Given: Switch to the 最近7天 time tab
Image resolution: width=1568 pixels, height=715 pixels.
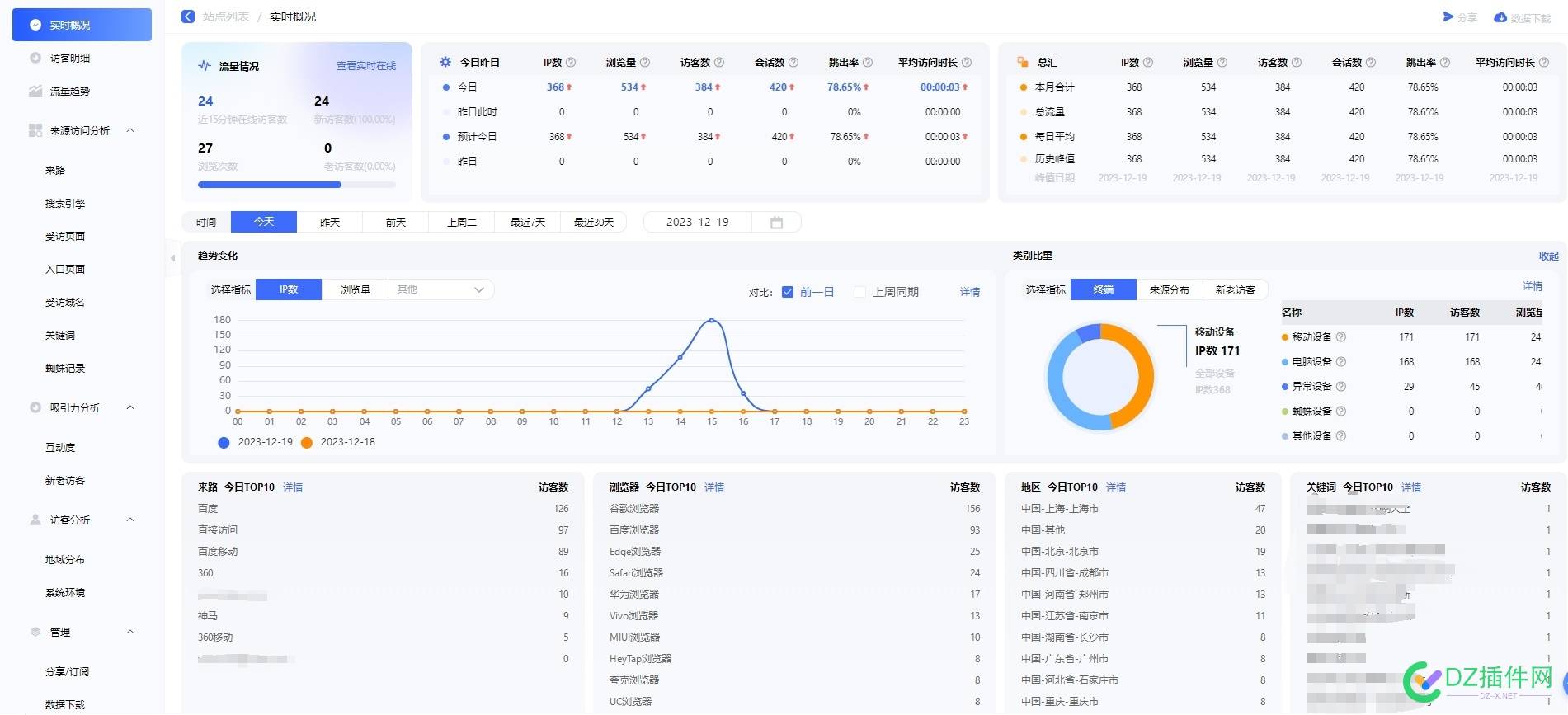Looking at the screenshot, I should coord(528,222).
